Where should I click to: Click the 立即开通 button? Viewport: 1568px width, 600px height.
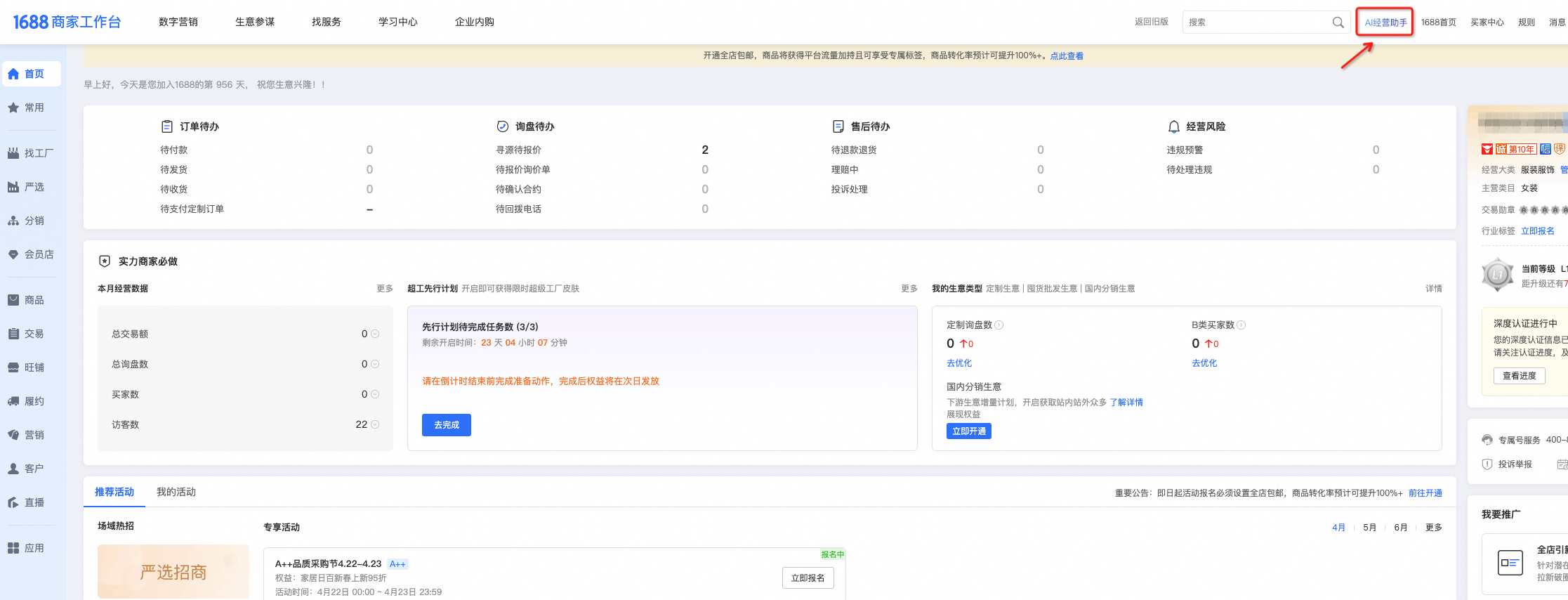coord(968,431)
